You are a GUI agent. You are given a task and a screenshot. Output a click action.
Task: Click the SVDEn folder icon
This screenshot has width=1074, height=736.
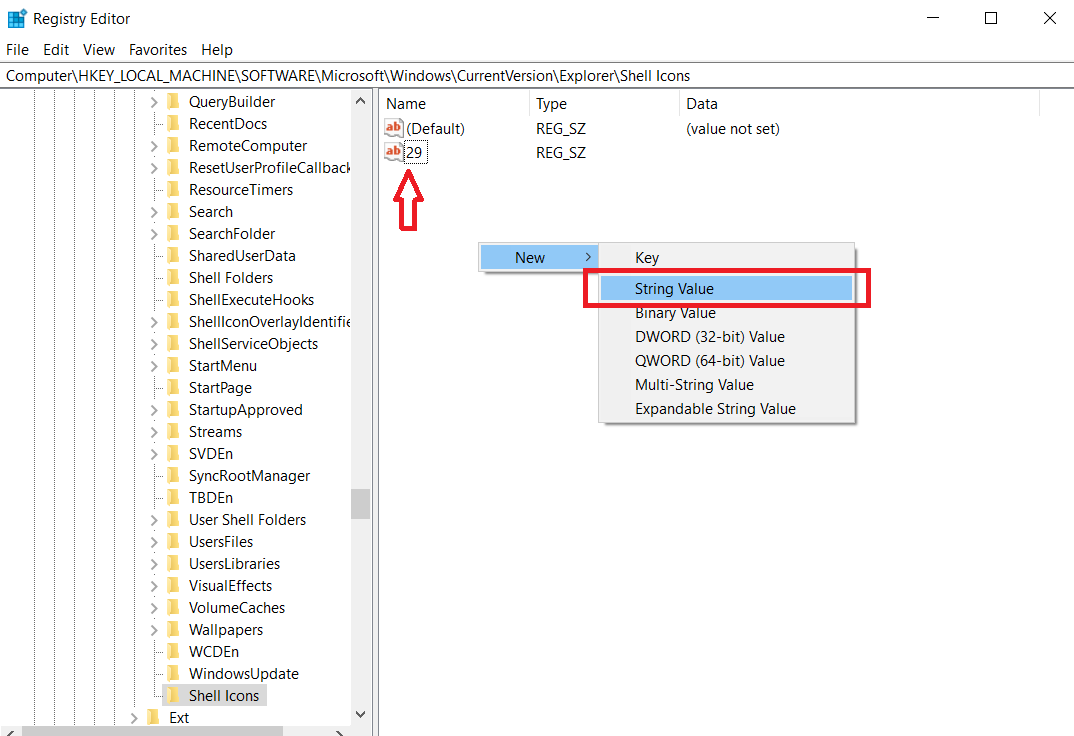tap(173, 453)
